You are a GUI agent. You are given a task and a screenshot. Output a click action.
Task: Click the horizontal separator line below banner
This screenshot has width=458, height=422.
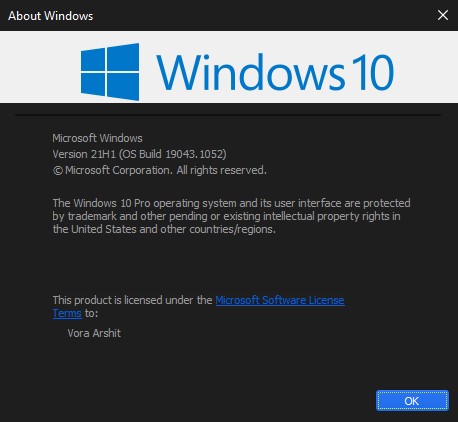pos(228,115)
